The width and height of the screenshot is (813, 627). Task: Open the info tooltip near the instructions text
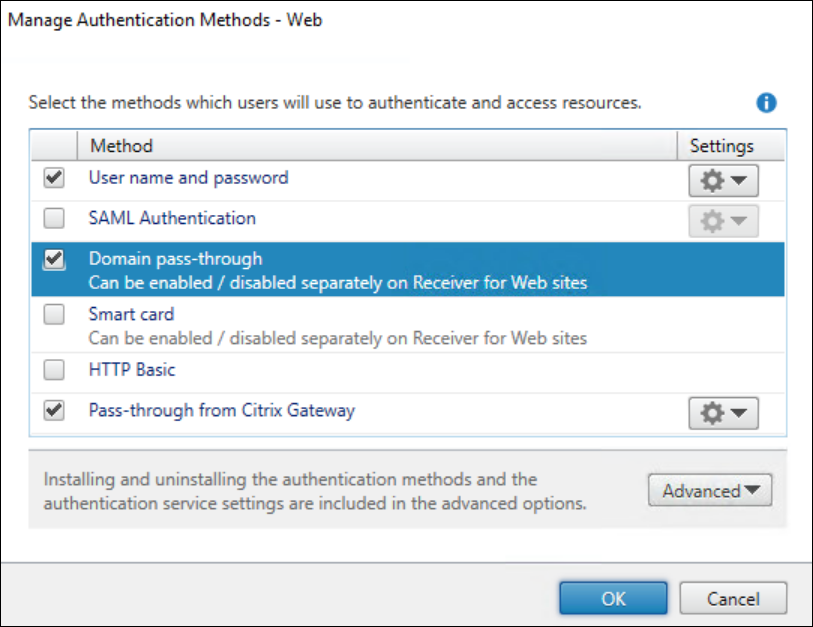[766, 101]
